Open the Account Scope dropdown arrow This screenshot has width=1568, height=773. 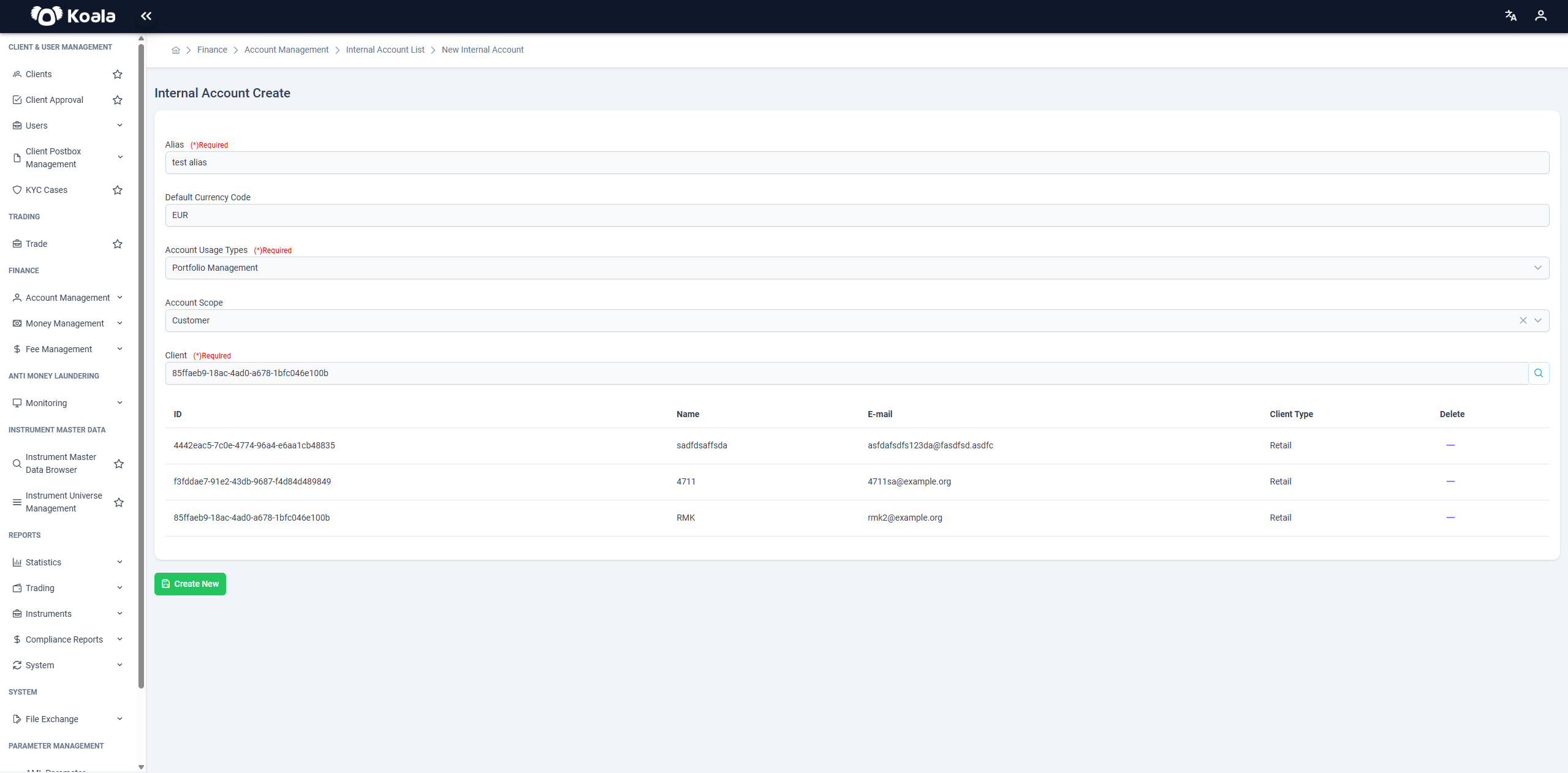(x=1537, y=320)
